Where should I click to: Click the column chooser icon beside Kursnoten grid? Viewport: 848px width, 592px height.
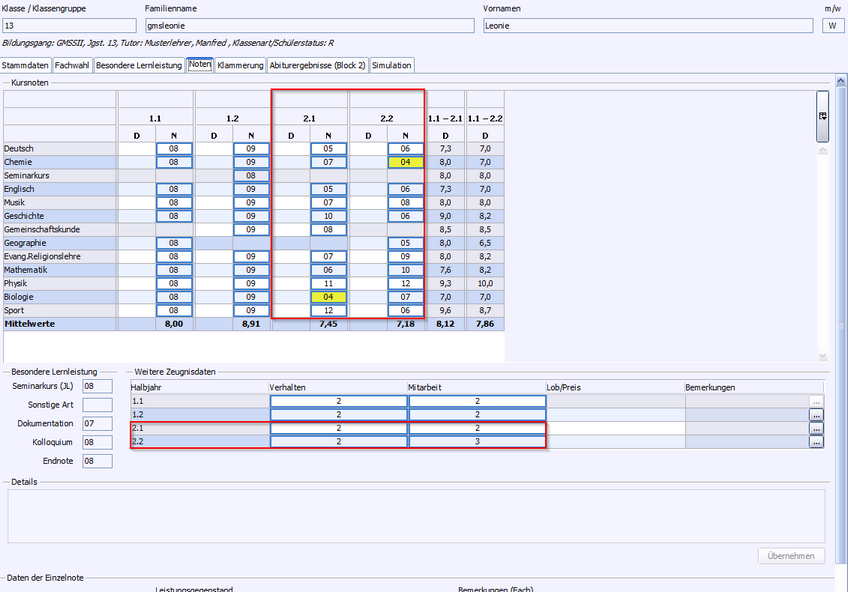point(822,116)
